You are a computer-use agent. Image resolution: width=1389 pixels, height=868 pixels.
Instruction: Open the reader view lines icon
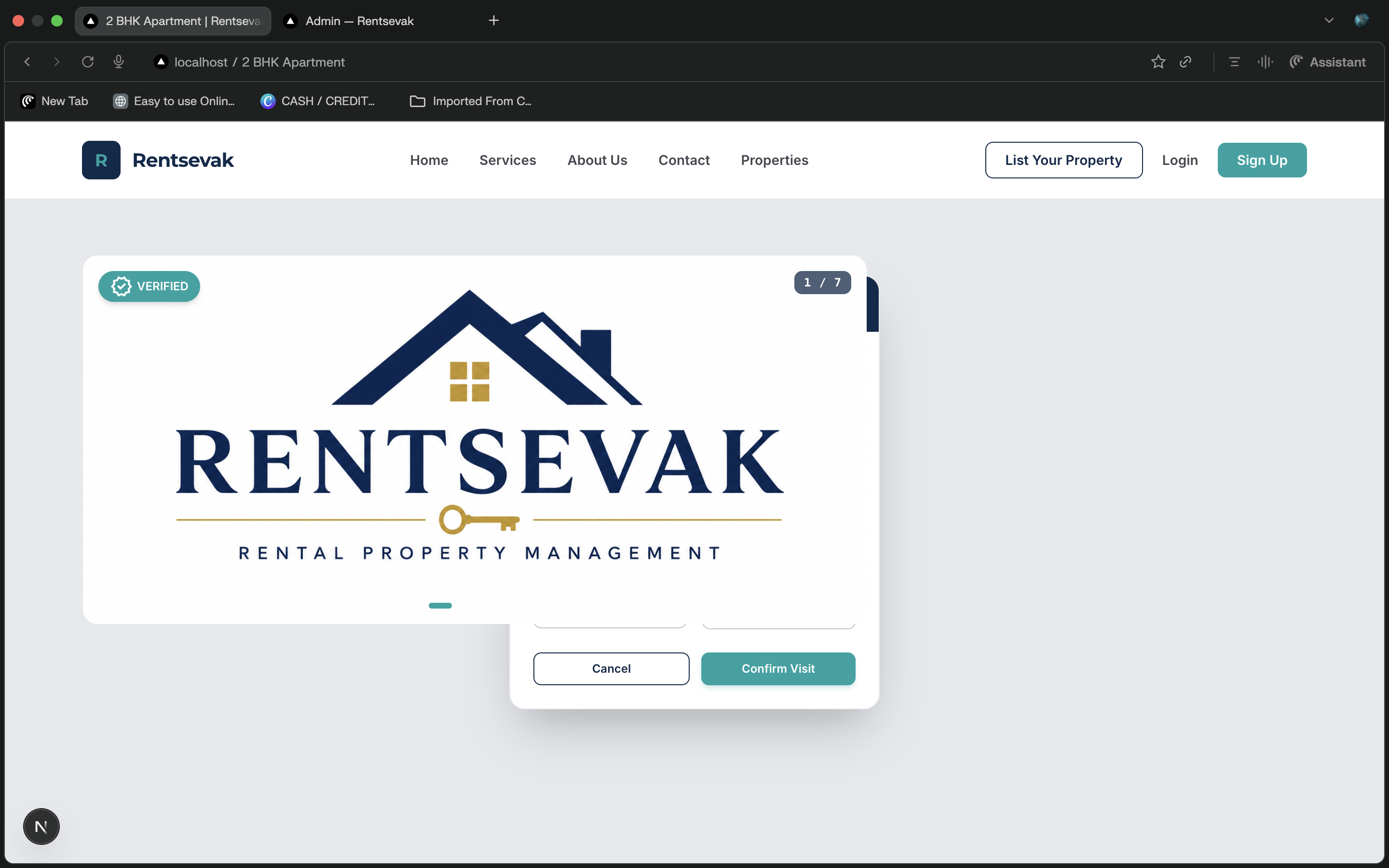pos(1235,62)
